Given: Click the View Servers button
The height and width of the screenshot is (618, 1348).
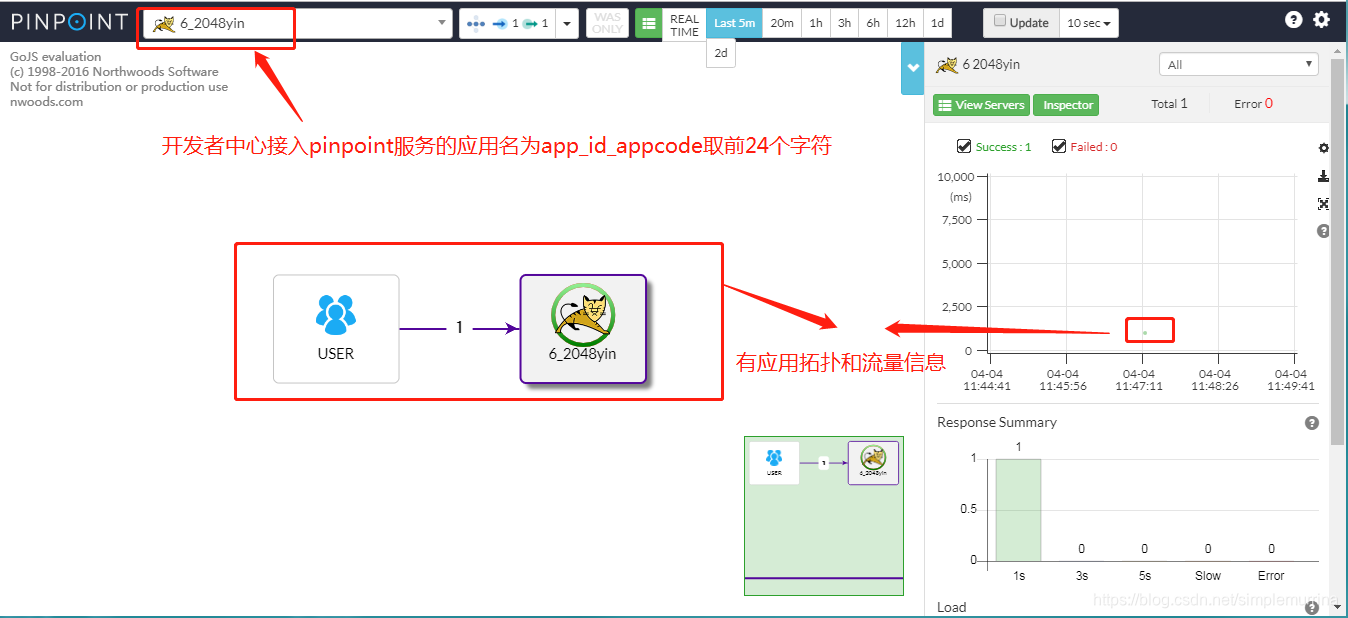Looking at the screenshot, I should point(980,104).
